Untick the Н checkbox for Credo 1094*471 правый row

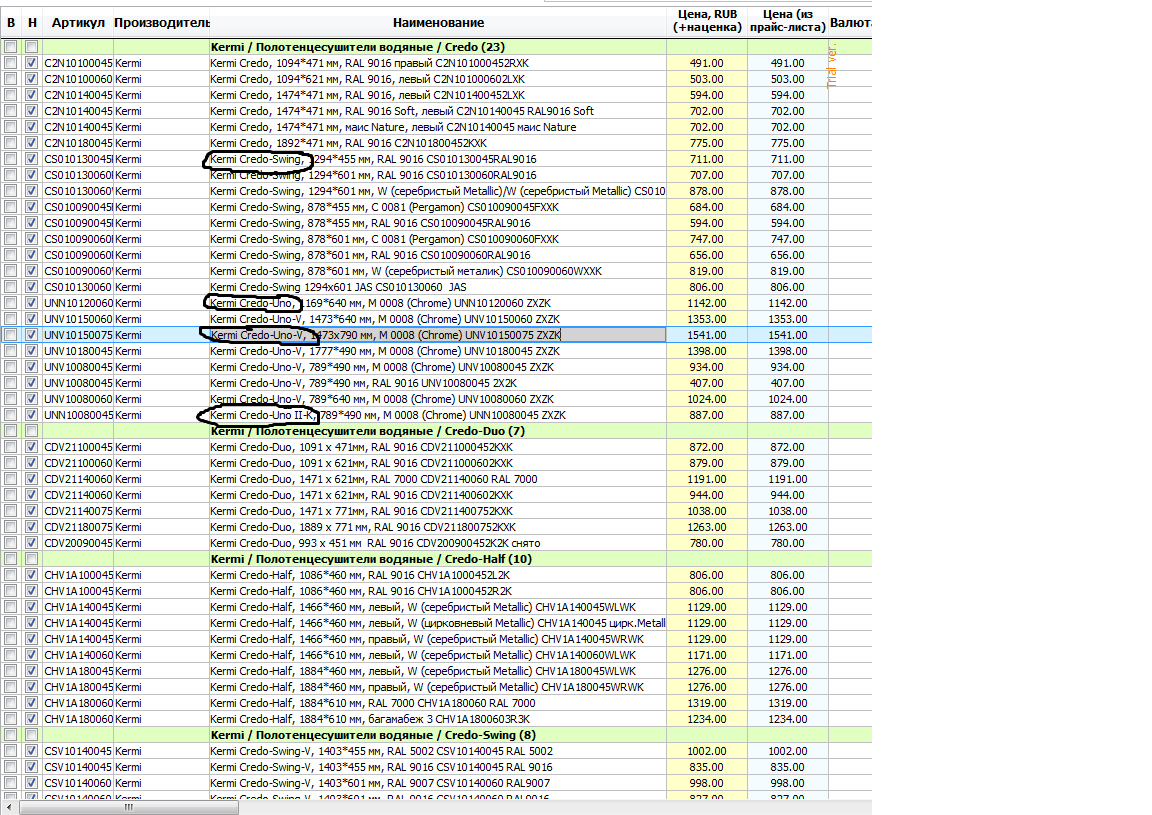[31, 63]
